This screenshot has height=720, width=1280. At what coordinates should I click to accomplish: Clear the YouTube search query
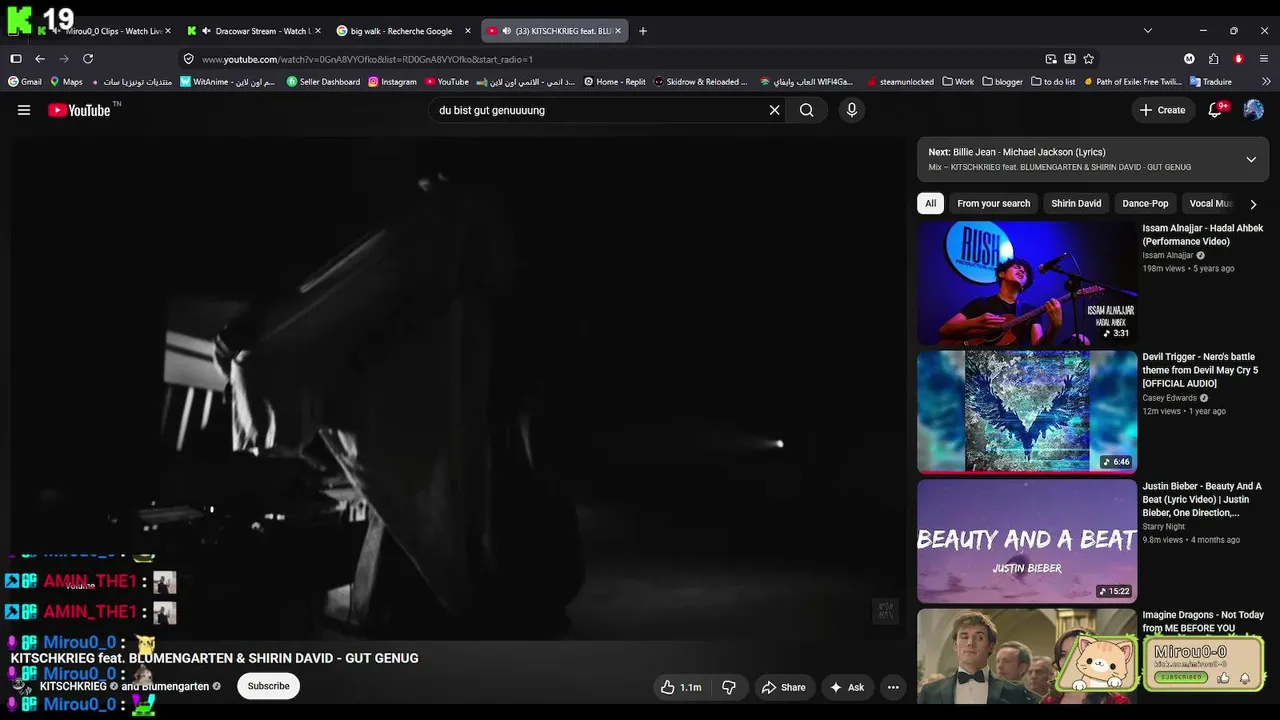774,110
